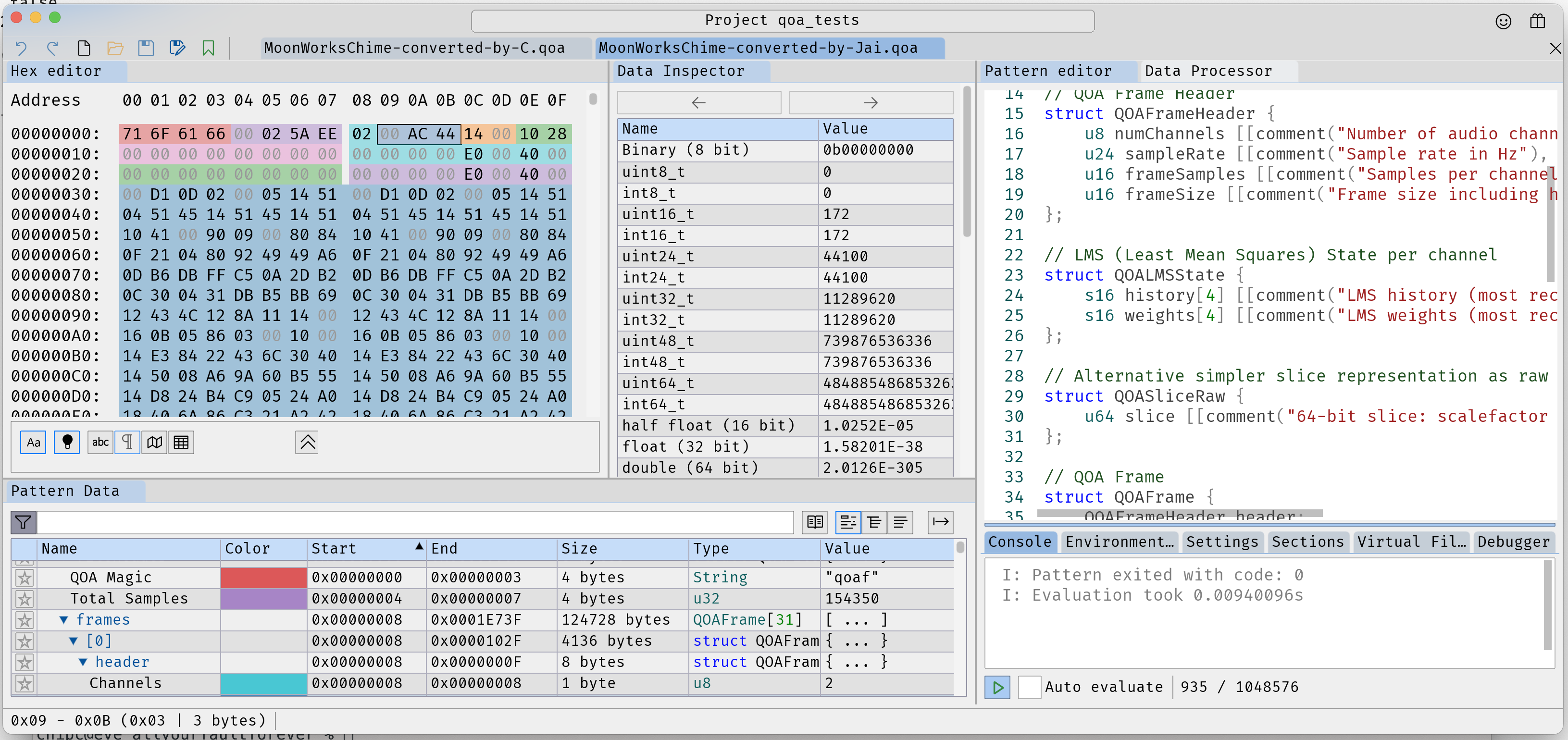The height and width of the screenshot is (740, 1568).
Task: Open the minimap via the map icon
Action: coord(154,443)
